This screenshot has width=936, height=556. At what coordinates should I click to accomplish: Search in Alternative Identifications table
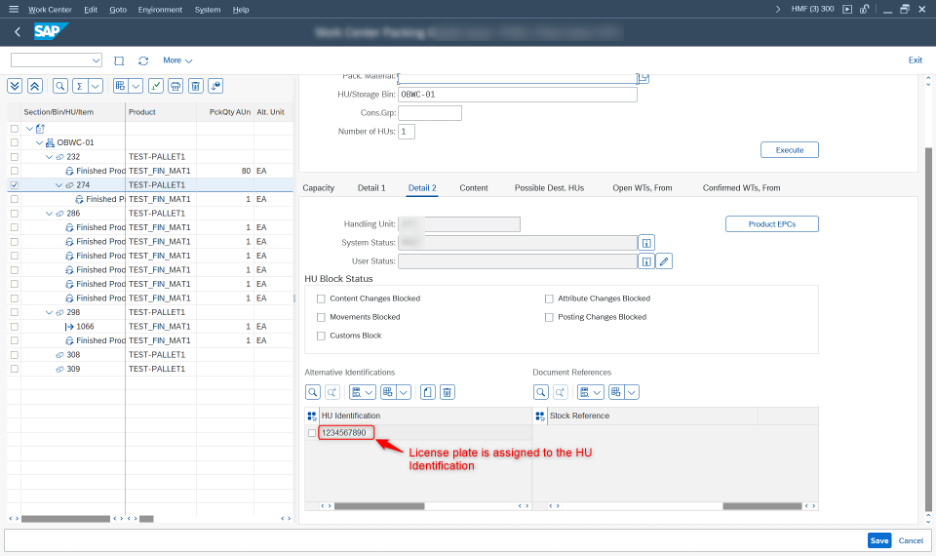tap(313, 392)
